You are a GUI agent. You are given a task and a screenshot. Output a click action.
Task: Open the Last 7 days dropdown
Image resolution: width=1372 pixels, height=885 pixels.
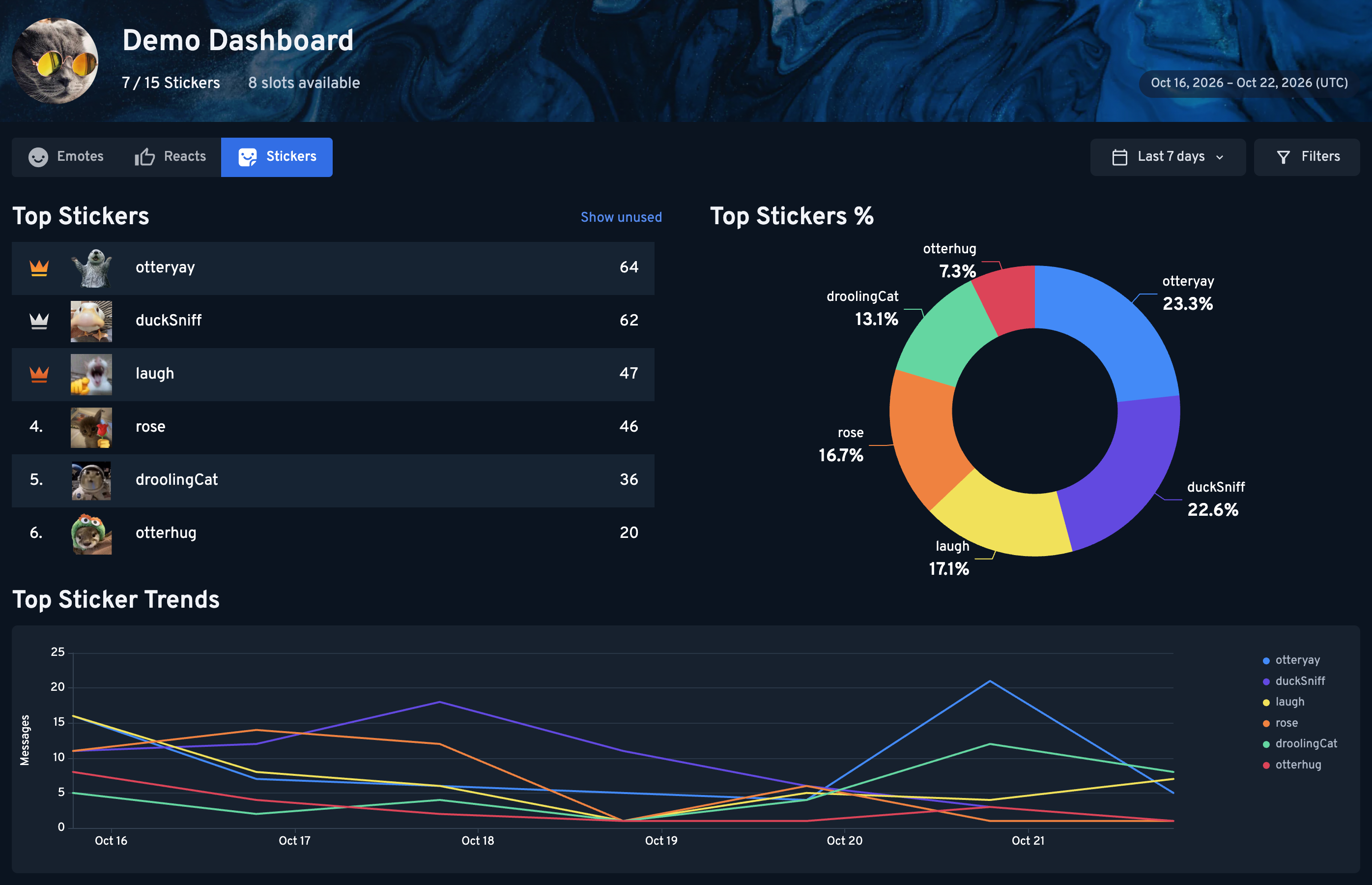[1168, 157]
